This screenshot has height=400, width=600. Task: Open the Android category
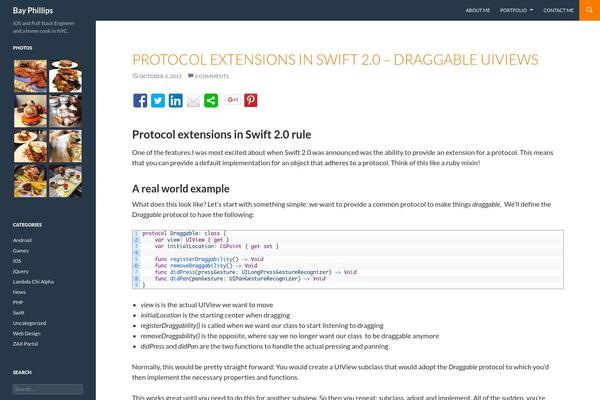22,240
